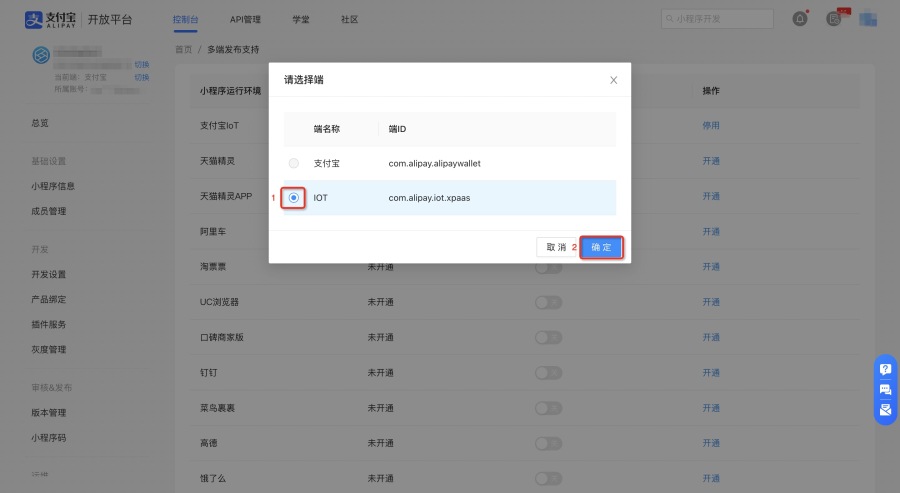The image size is (900, 493).
Task: Confirm with the 确定 button
Action: pos(601,247)
